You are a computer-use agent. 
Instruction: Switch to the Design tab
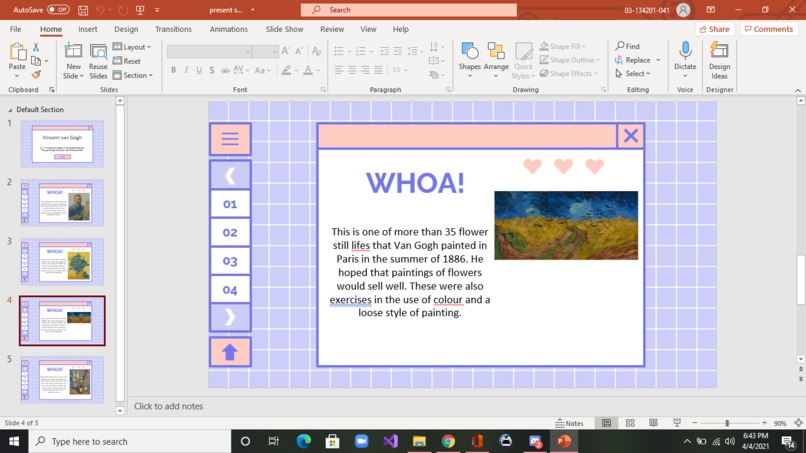126,29
